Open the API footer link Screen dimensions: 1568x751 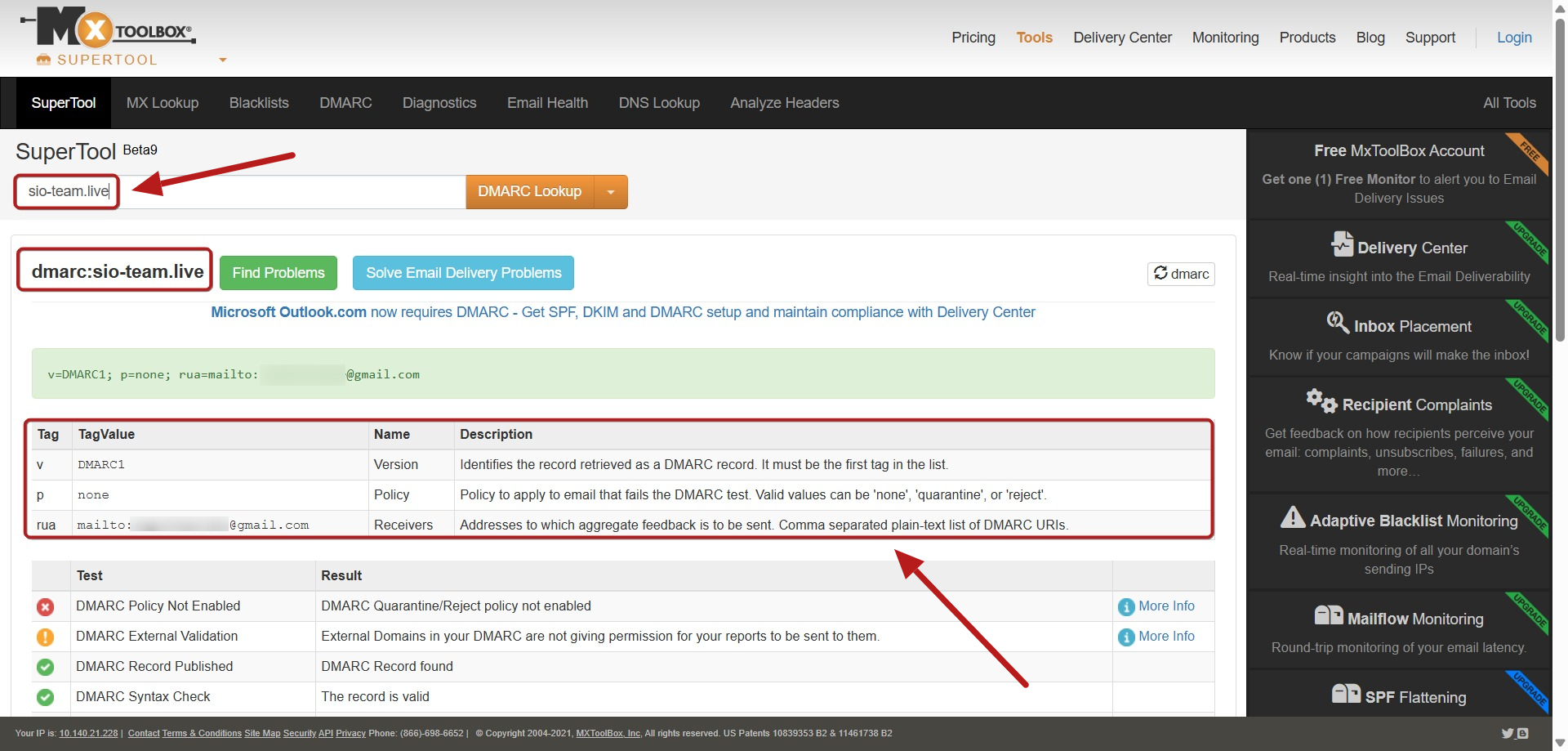coord(326,734)
